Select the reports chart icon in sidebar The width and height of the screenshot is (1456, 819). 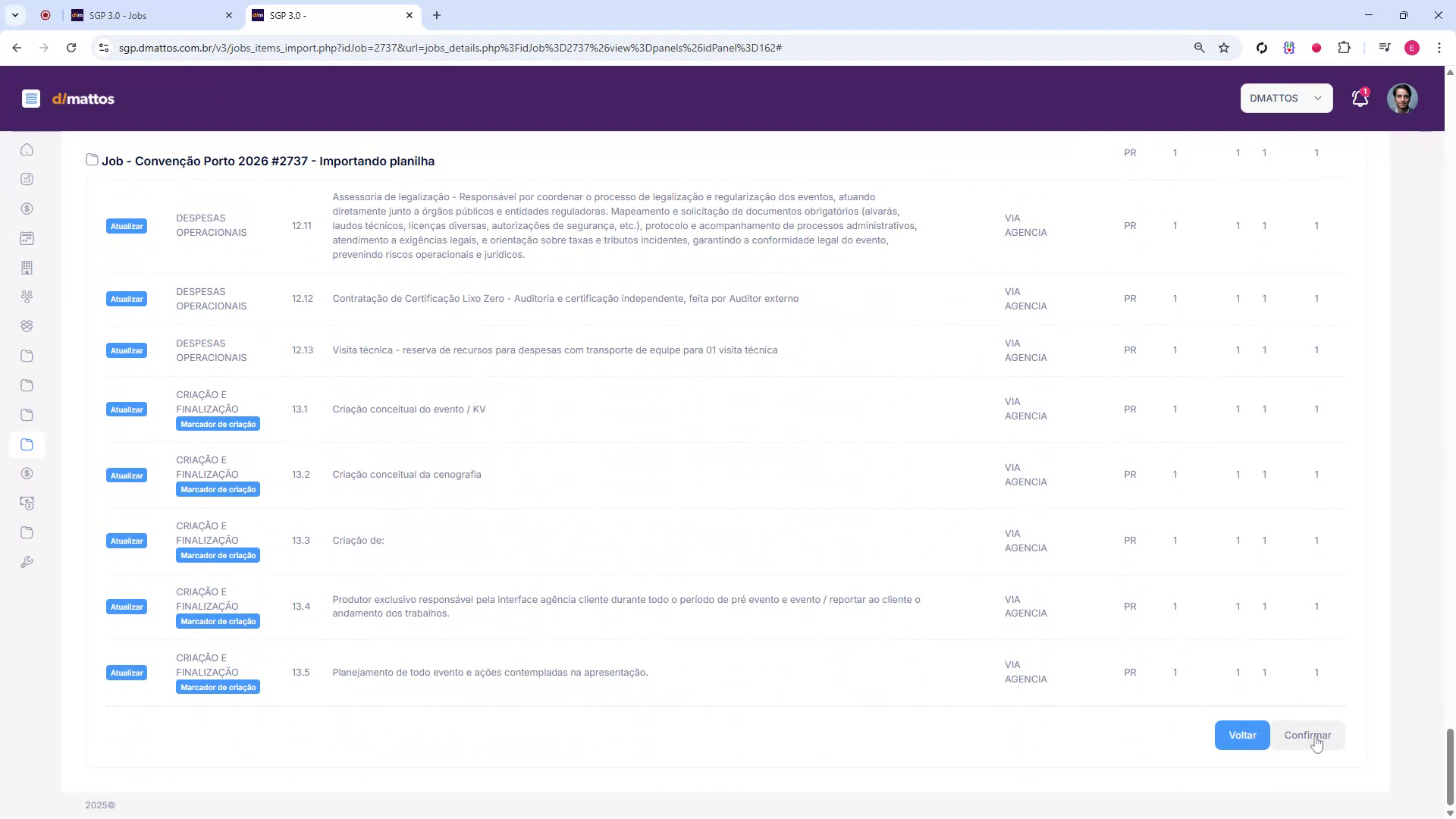27,179
